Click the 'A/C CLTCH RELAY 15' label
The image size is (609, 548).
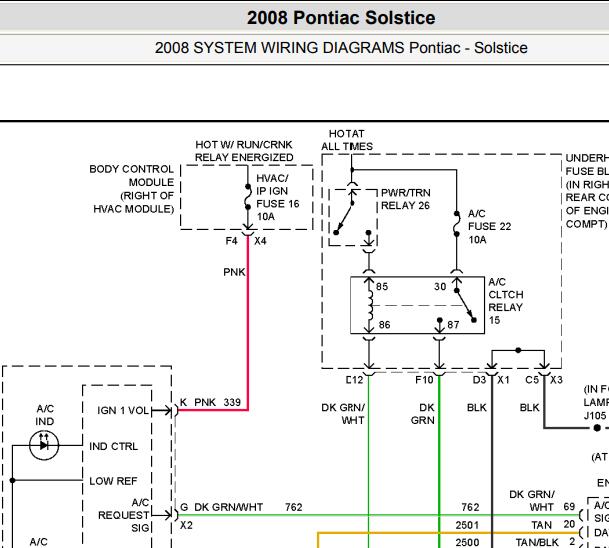click(506, 301)
